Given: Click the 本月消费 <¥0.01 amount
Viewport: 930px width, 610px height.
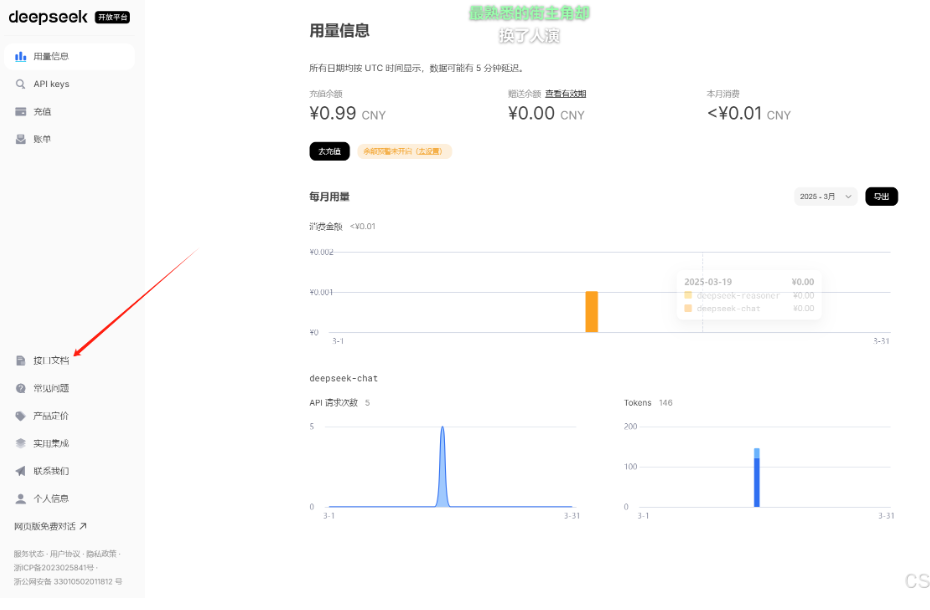Looking at the screenshot, I should 749,113.
